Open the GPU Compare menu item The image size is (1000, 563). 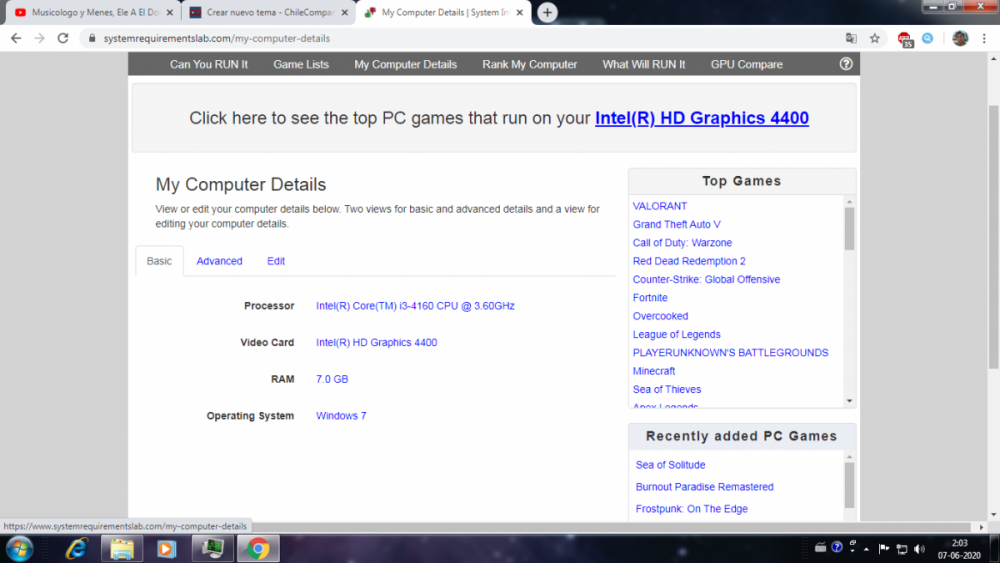pyautogui.click(x=746, y=64)
